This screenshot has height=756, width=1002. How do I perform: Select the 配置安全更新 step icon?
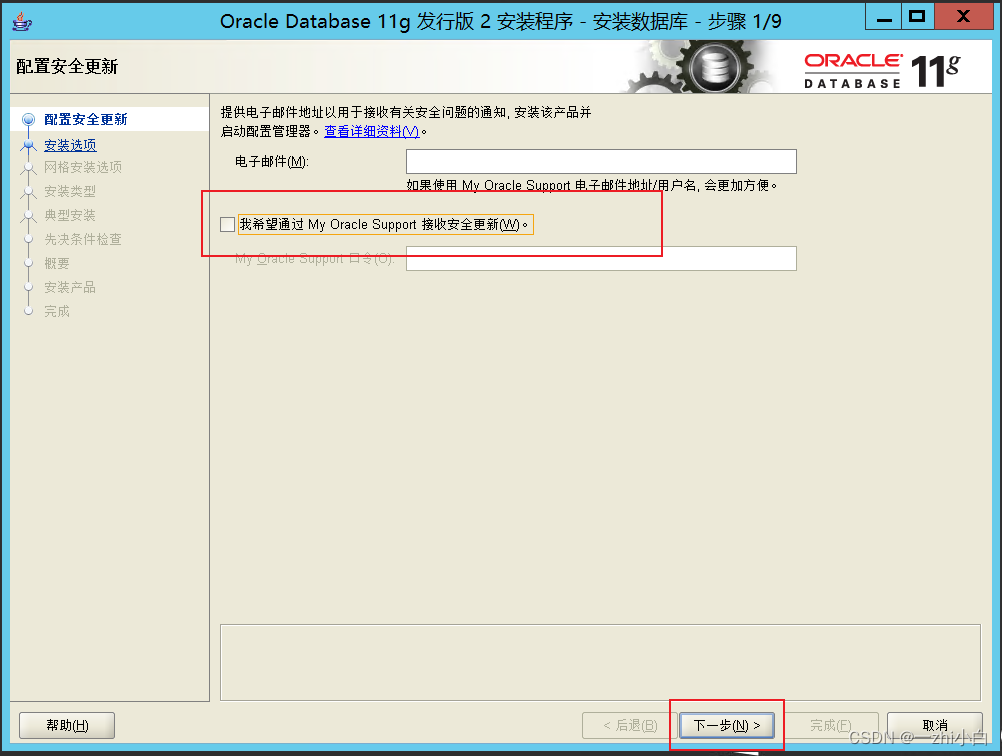pos(30,118)
